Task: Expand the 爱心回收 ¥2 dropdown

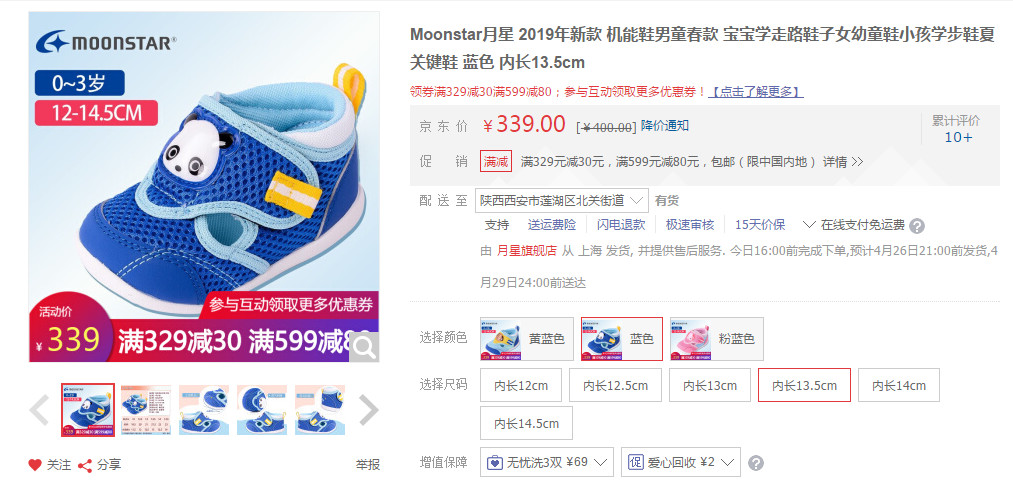Action: point(680,463)
